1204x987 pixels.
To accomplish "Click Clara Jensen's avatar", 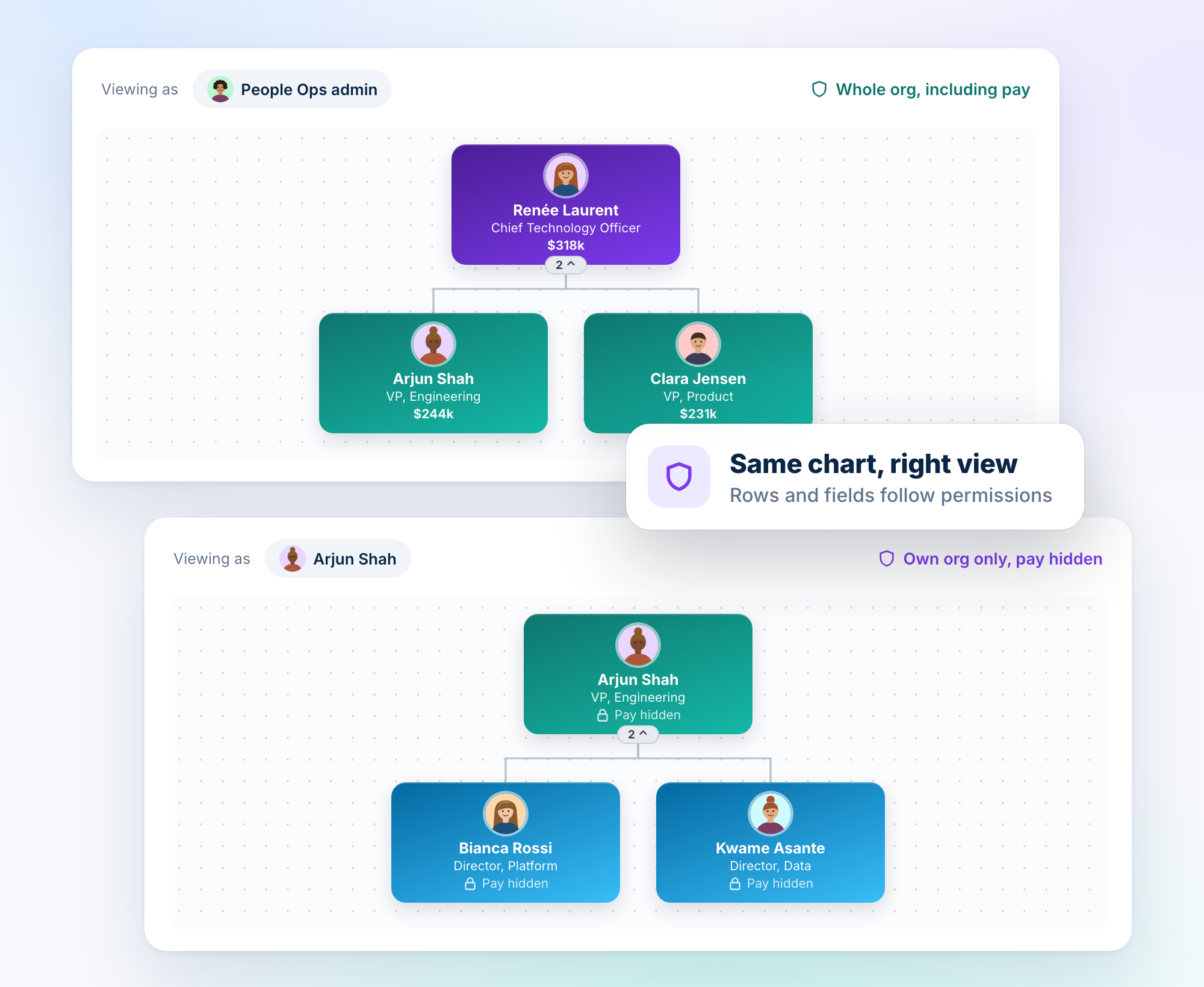I will tap(698, 344).
